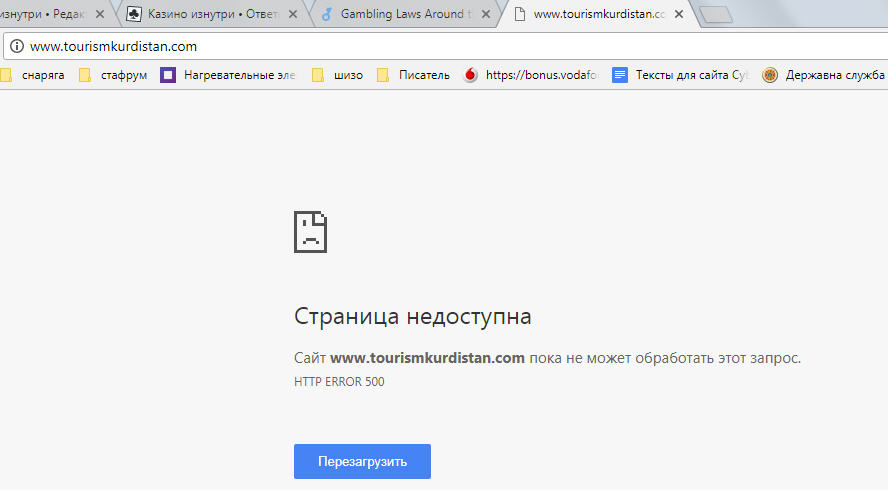Click the site information icon in address bar
Viewport: 888px width, 490px height.
pyautogui.click(x=15, y=47)
